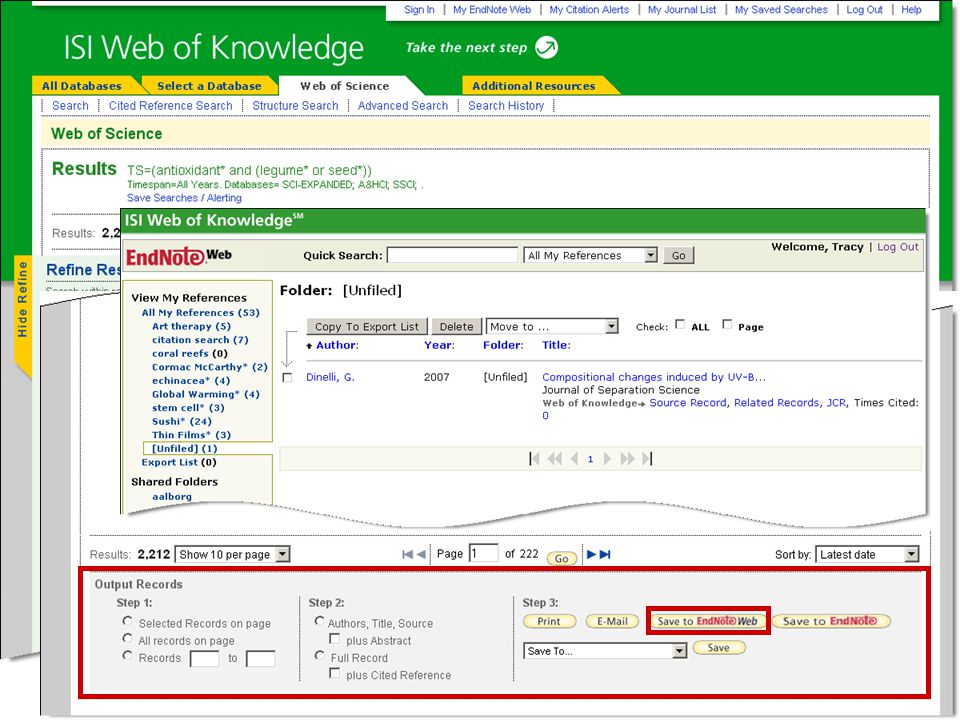Click the Page number input field

tap(483, 553)
